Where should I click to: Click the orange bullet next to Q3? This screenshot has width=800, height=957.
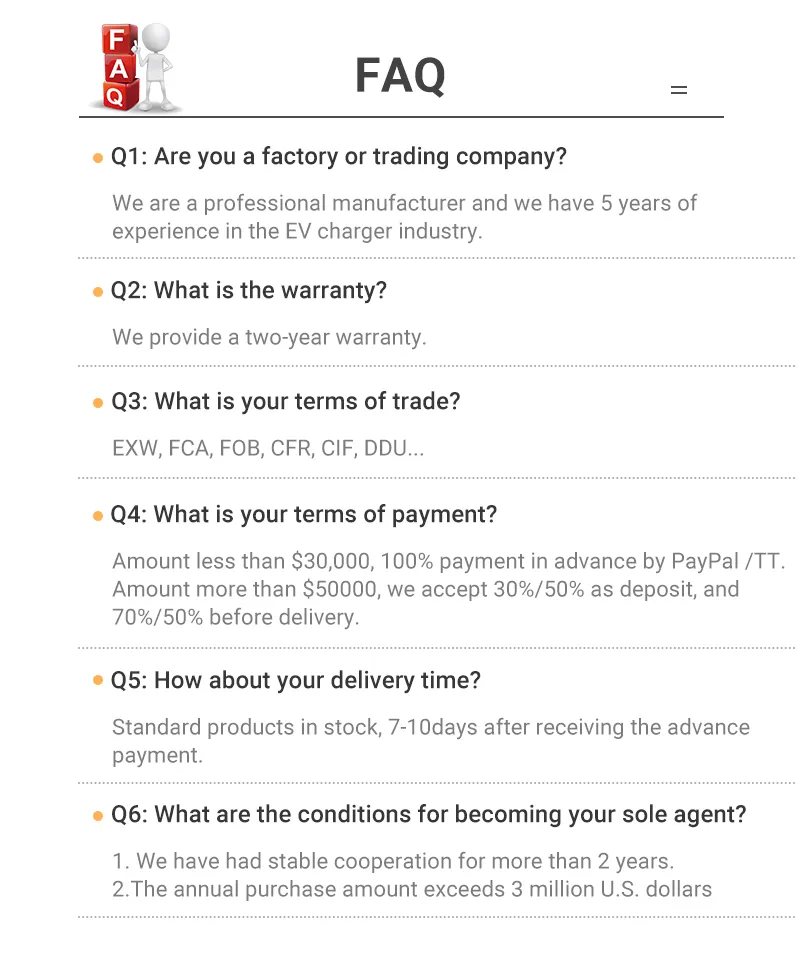[x=98, y=403]
